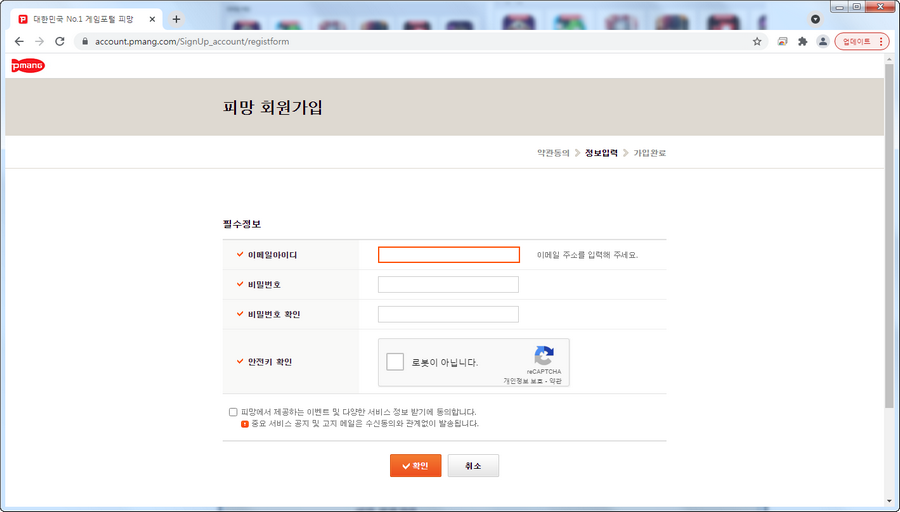Viewport: 900px width, 512px height.
Task: Click the 이메일 주소를 입력해 주세요 hint
Action: point(587,255)
